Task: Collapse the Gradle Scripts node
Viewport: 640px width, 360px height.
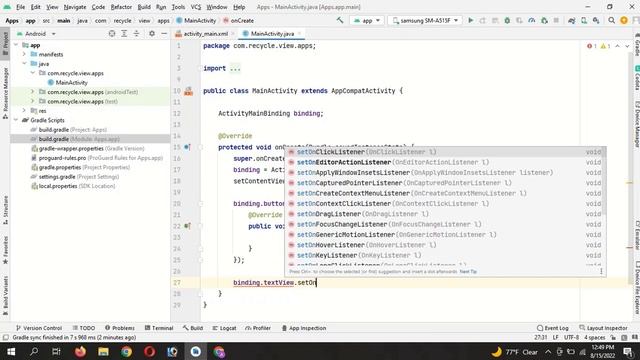Action: click(16, 120)
